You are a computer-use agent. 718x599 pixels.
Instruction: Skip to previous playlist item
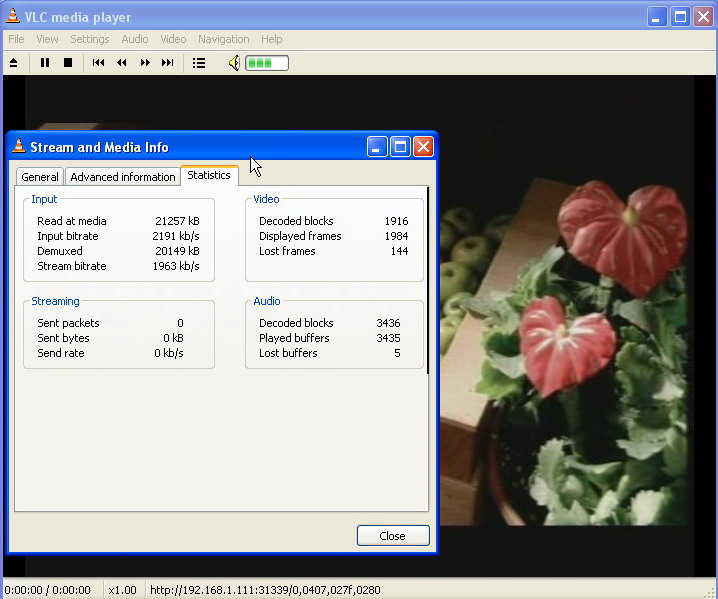pos(99,63)
